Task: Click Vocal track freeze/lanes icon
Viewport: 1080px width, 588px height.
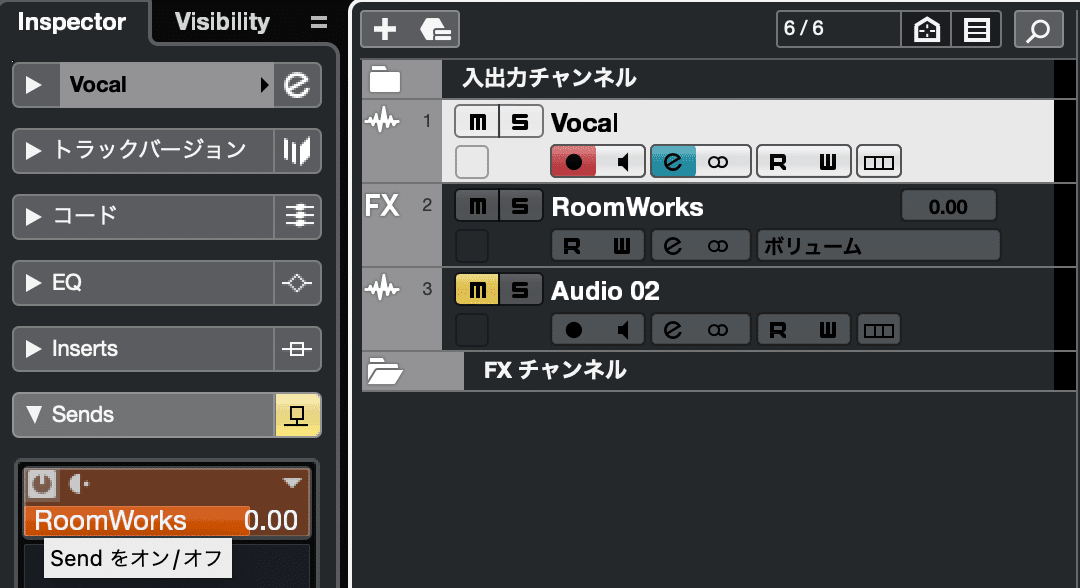Action: coord(878,162)
